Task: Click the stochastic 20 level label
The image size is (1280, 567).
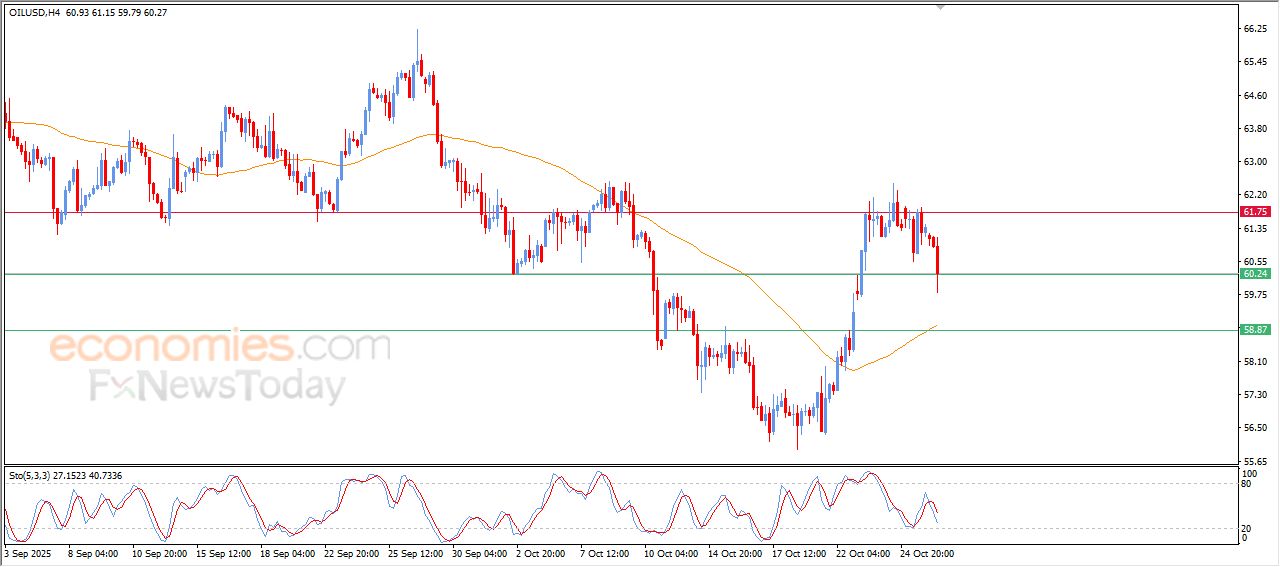Action: [1245, 528]
